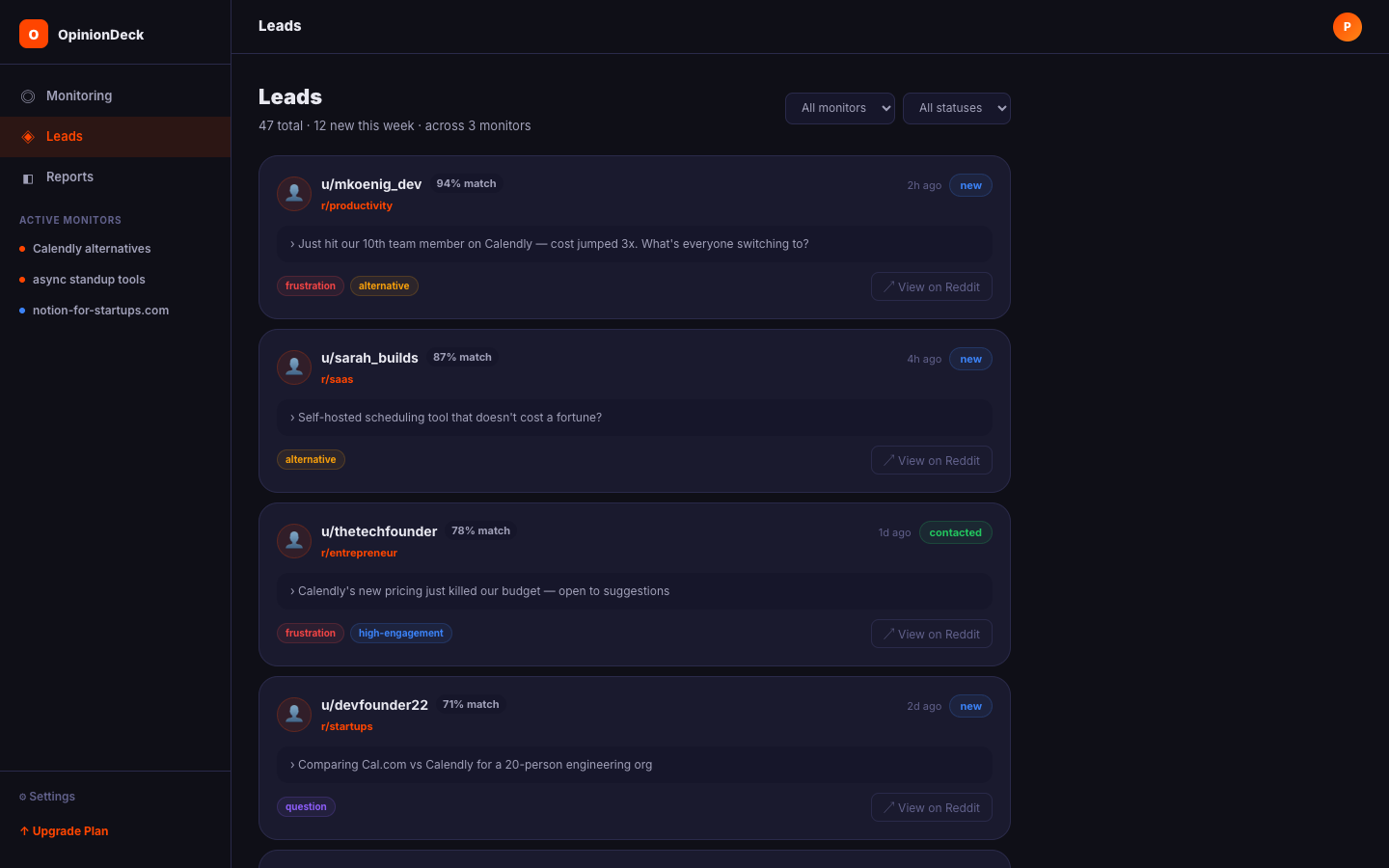Click the P profile avatar top right
This screenshot has width=1389, height=868.
pos(1347,27)
